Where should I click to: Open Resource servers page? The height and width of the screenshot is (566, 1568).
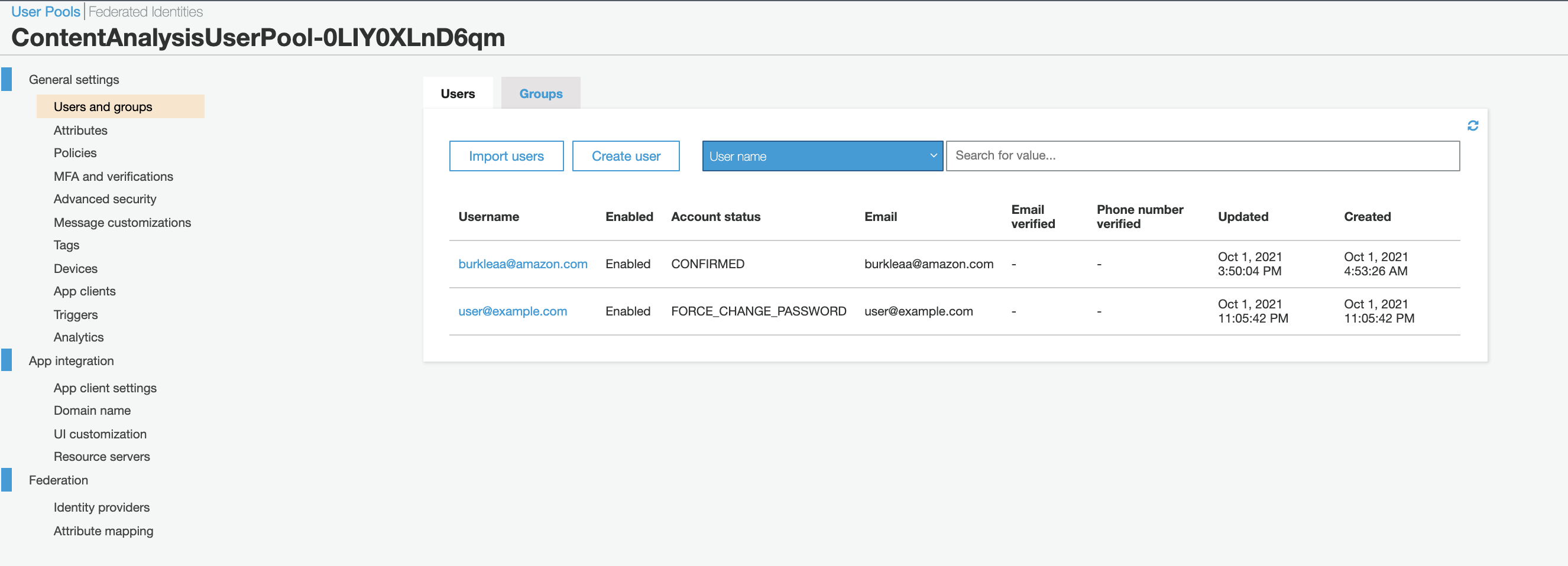coord(102,457)
